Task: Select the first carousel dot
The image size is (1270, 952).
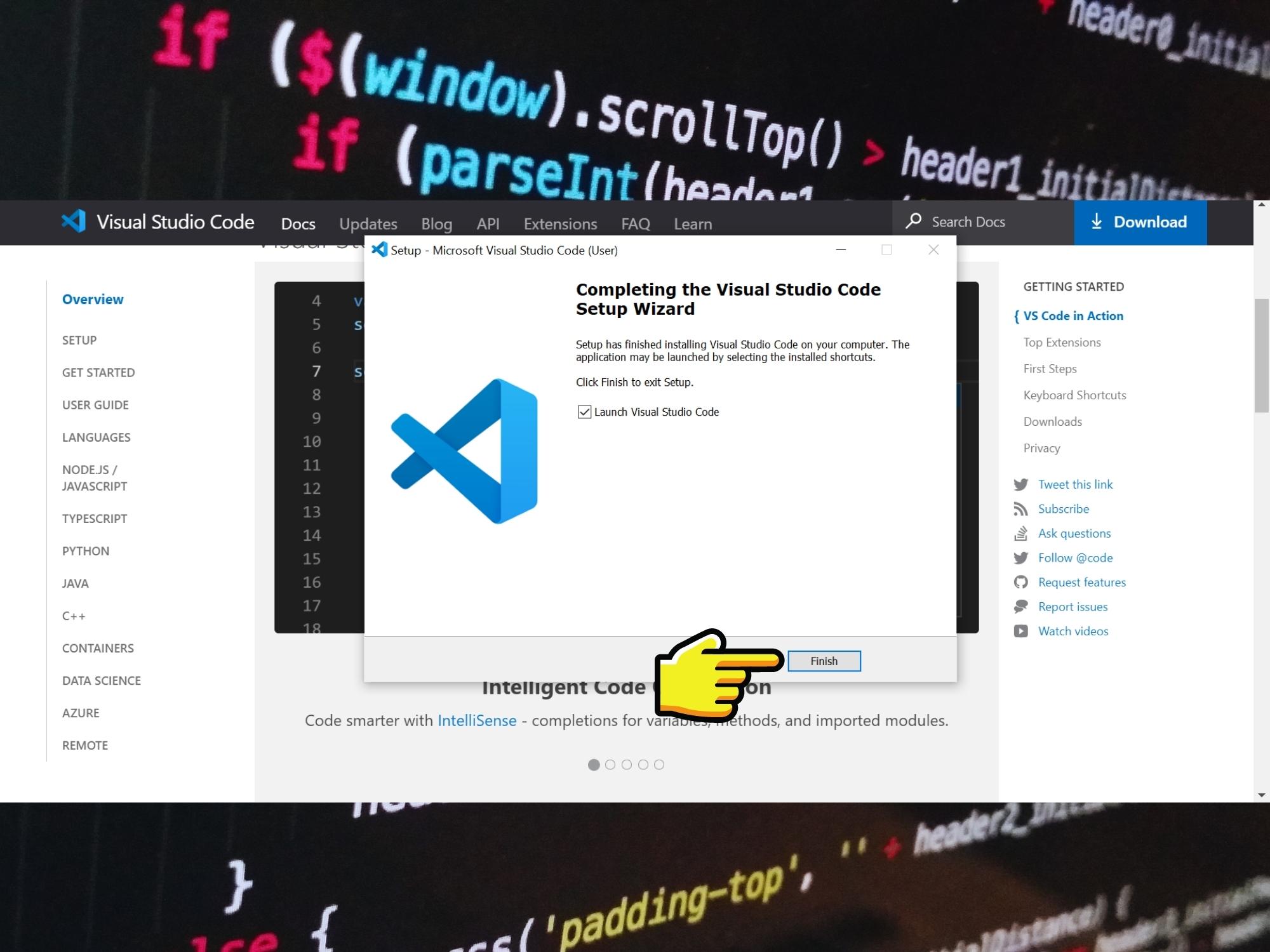Action: [x=594, y=765]
